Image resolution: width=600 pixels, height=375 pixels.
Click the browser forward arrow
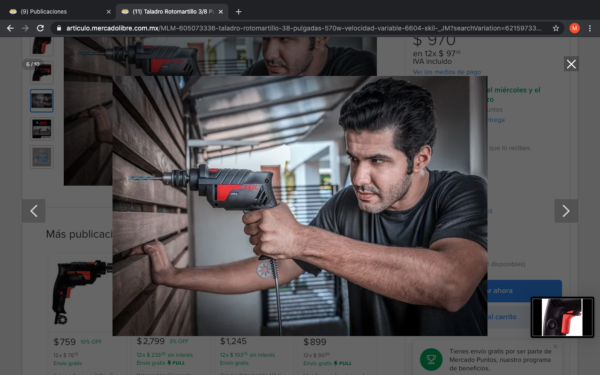pyautogui.click(x=25, y=28)
